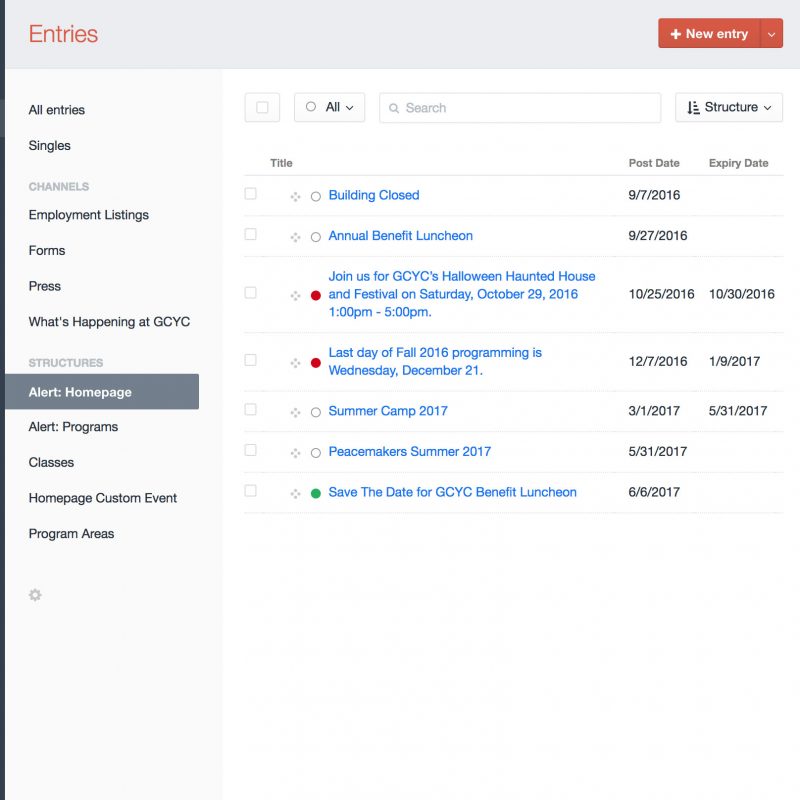Image resolution: width=800 pixels, height=800 pixels.
Task: Open the Annual Benefit Luncheon entry
Action: pos(401,236)
